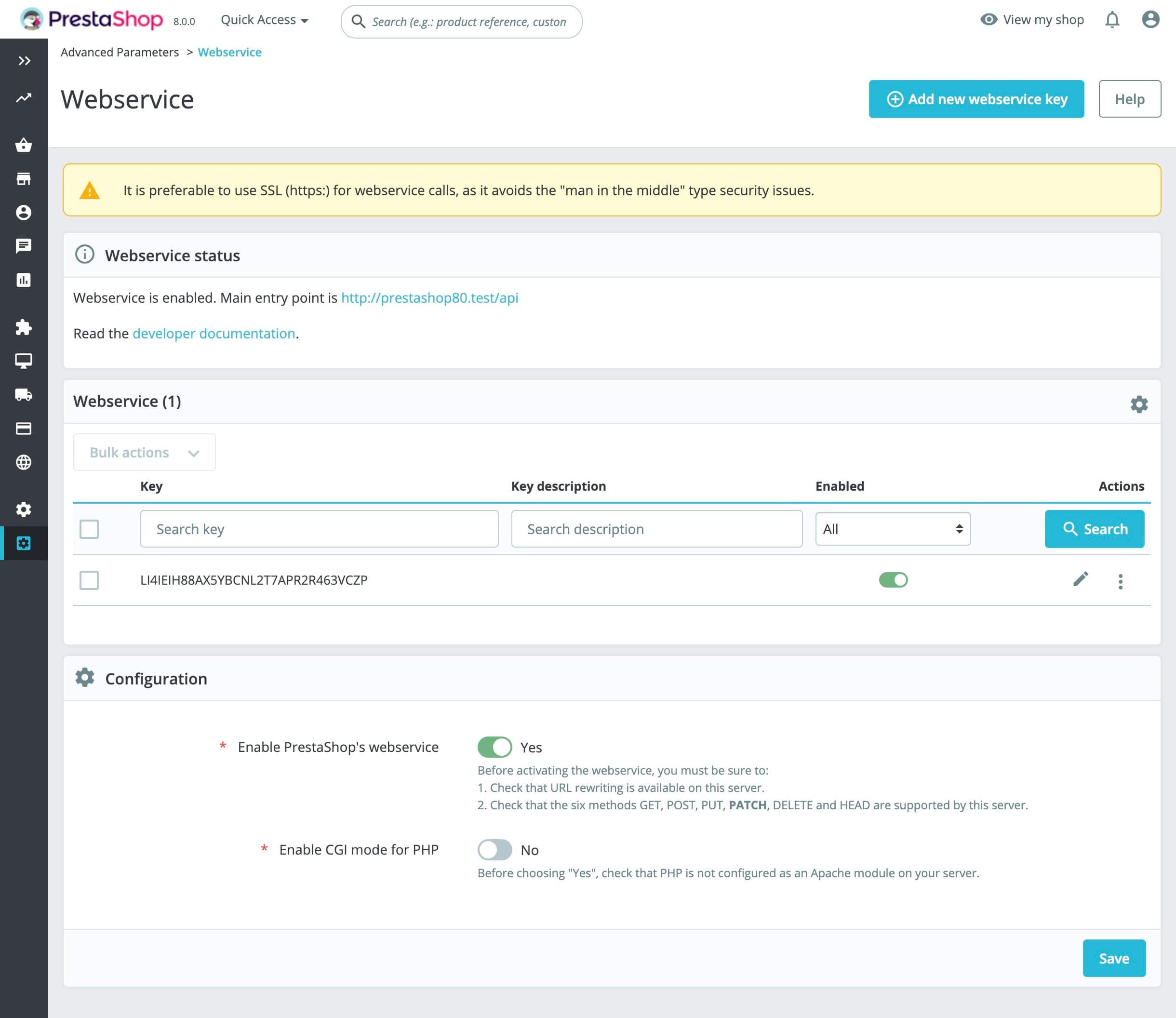This screenshot has width=1176, height=1018.
Task: Click the notifications bell icon
Action: (1112, 20)
